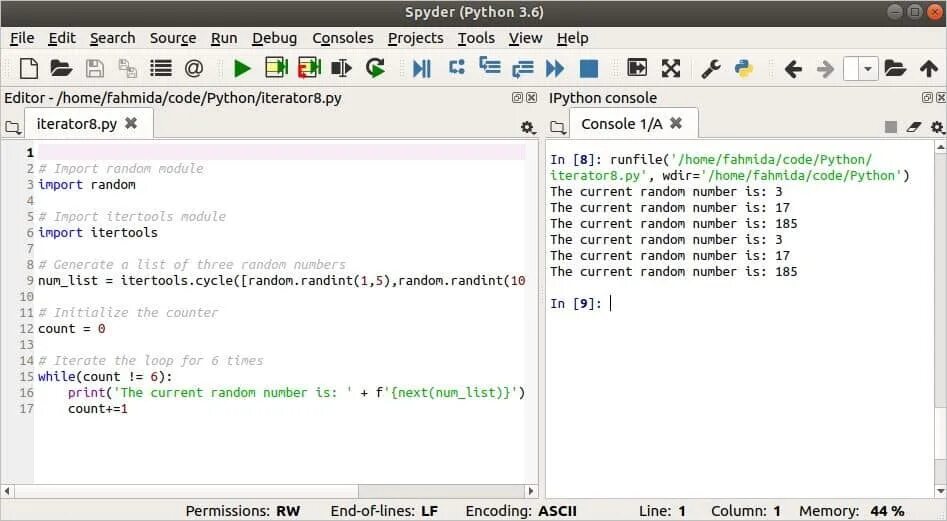Clear console with eraser icon

tap(914, 127)
